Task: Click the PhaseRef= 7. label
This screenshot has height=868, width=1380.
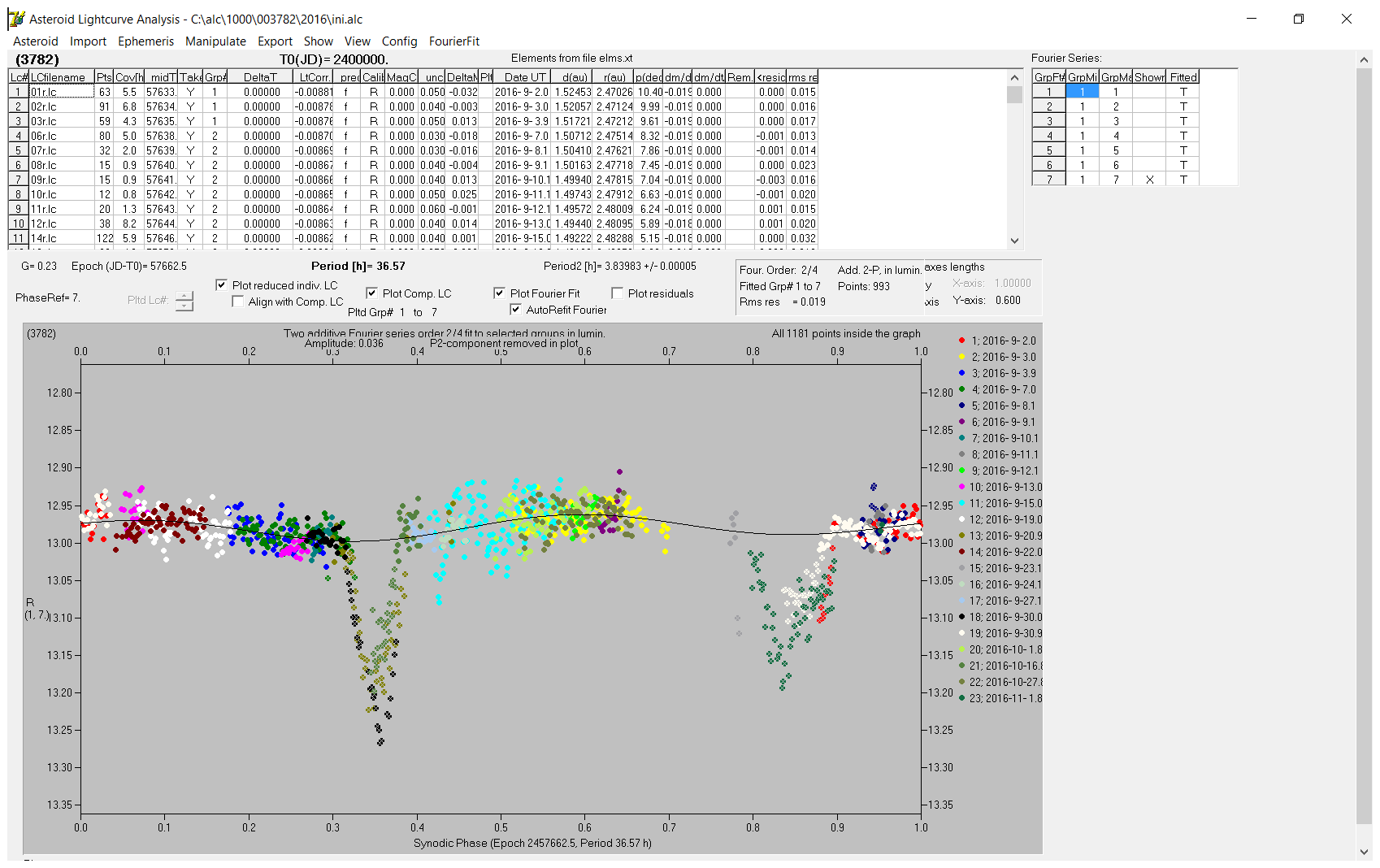Action: (x=47, y=297)
